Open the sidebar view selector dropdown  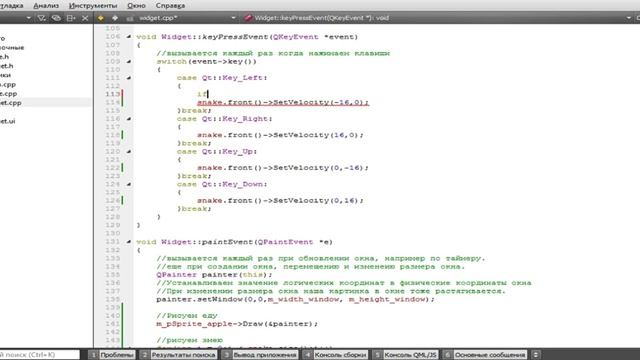coord(28,18)
